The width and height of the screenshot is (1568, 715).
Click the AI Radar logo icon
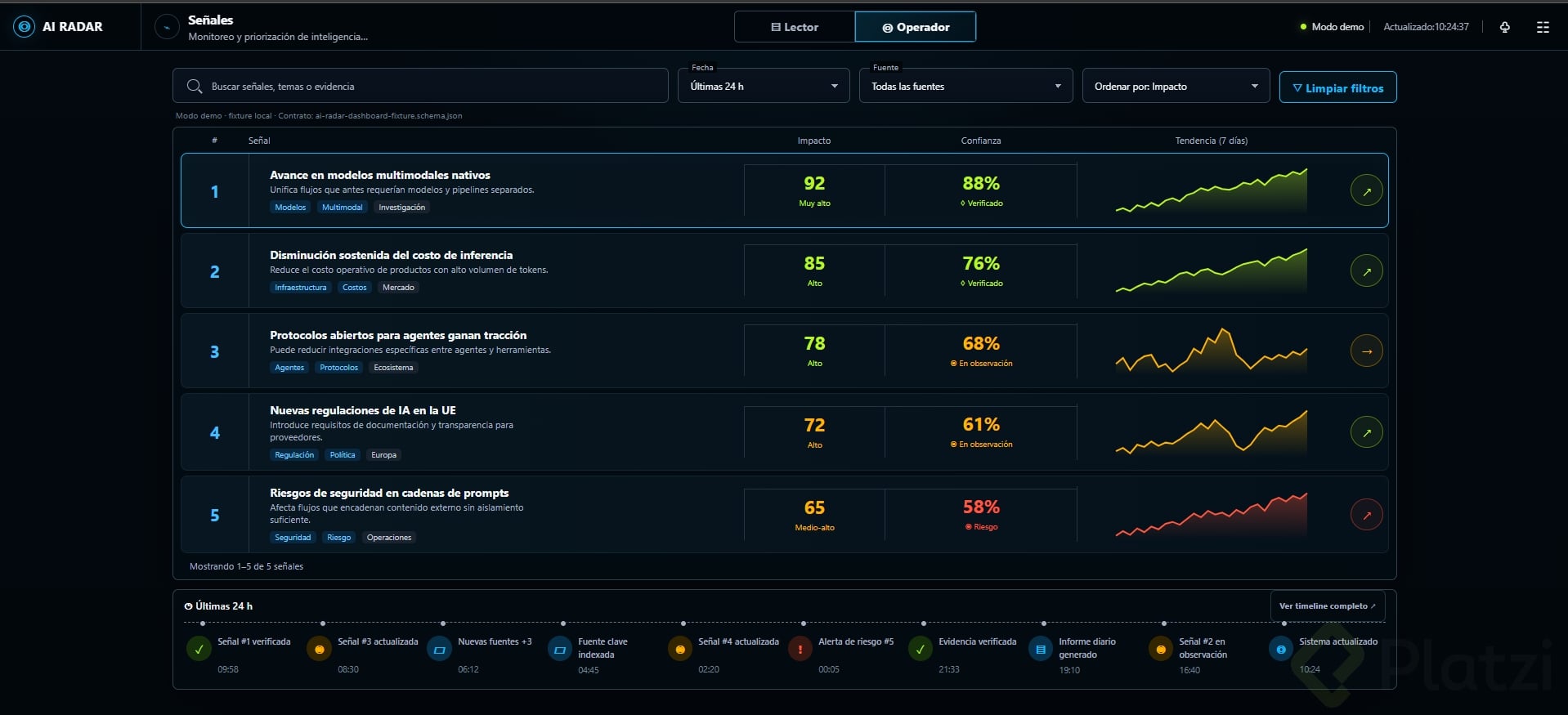coord(25,27)
